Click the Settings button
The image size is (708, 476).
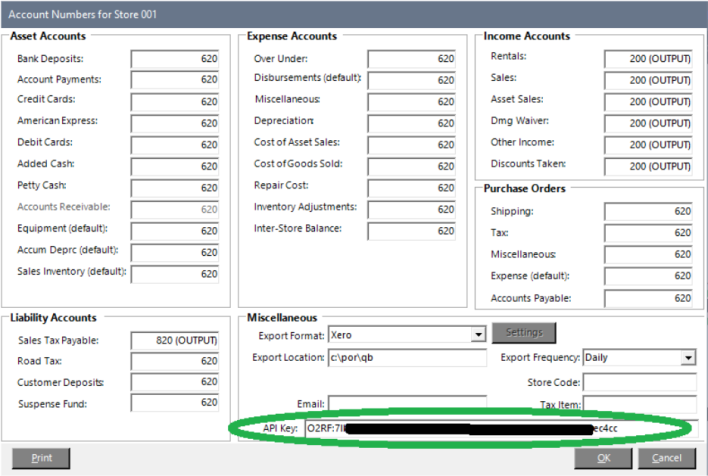coord(524,333)
